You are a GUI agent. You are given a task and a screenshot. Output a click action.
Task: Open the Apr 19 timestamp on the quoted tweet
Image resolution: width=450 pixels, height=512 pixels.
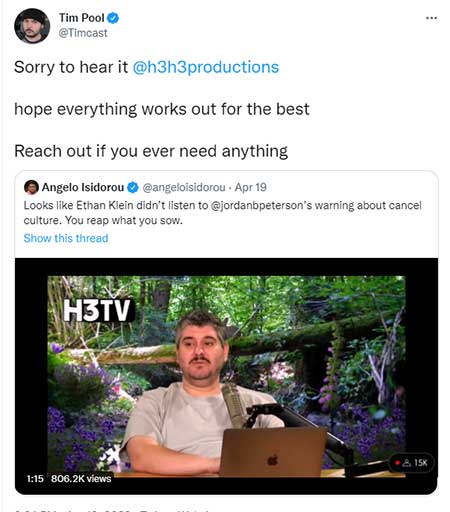click(x=251, y=187)
